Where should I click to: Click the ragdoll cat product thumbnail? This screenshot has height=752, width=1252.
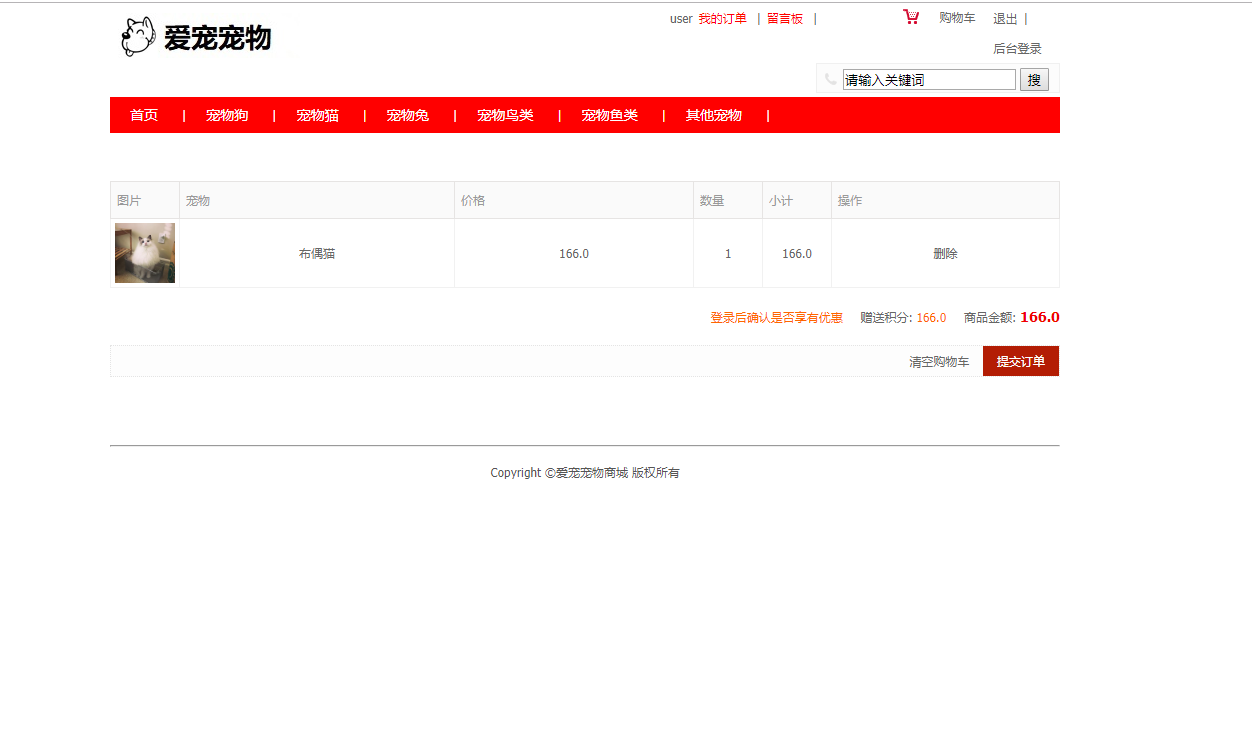145,253
